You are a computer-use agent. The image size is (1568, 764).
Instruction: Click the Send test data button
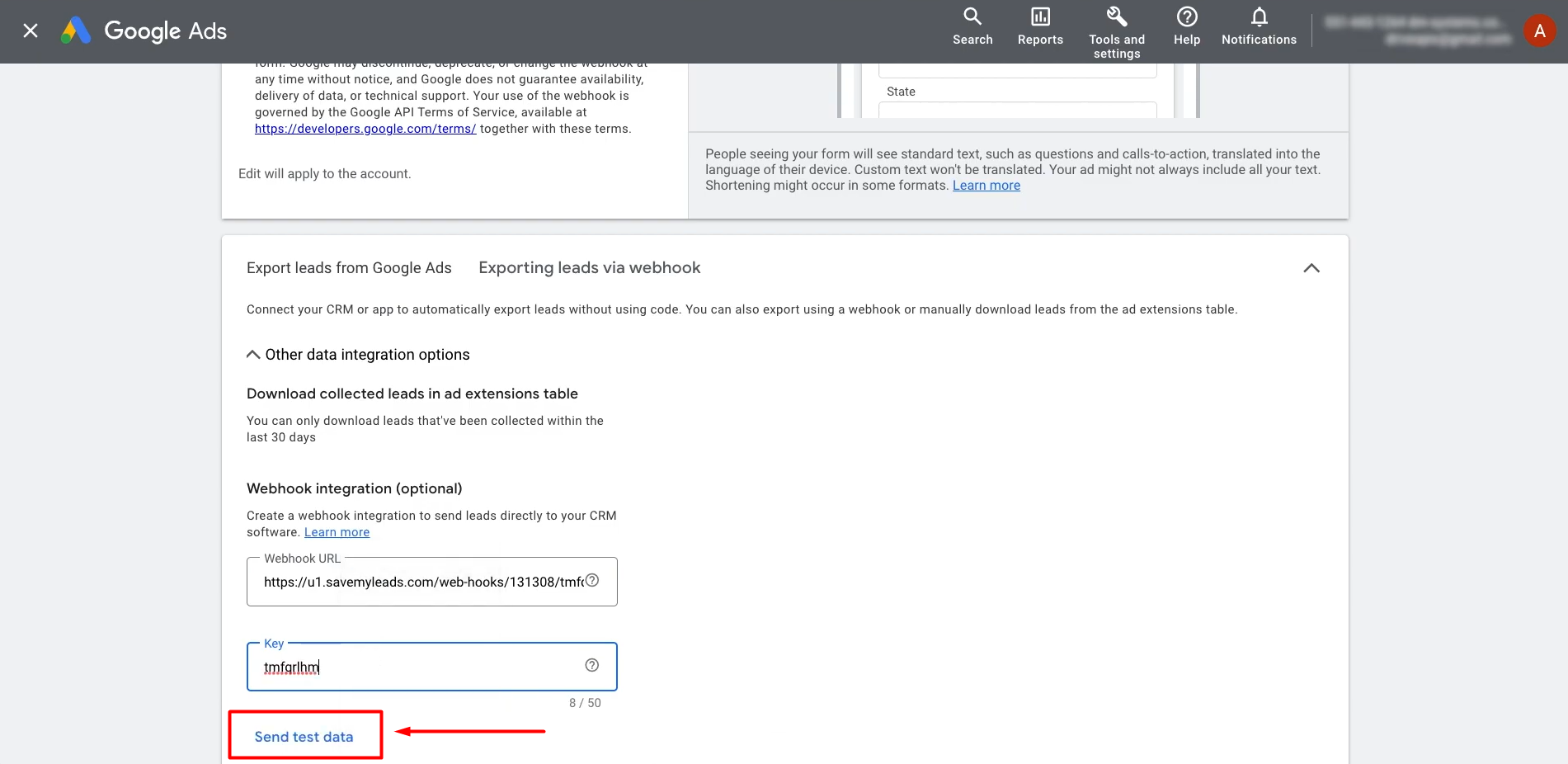click(304, 737)
